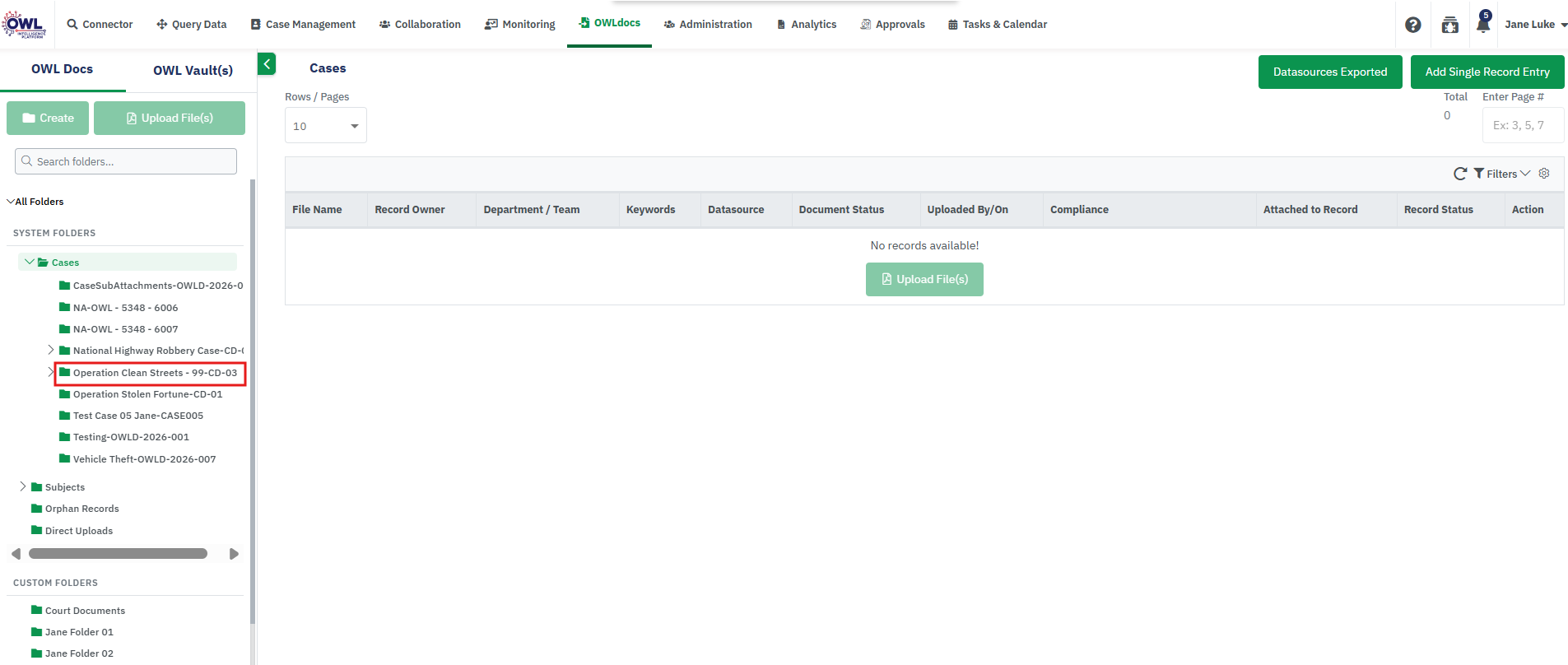Image resolution: width=1568 pixels, height=665 pixels.
Task: Open the notifications bell icon
Action: click(x=1483, y=23)
